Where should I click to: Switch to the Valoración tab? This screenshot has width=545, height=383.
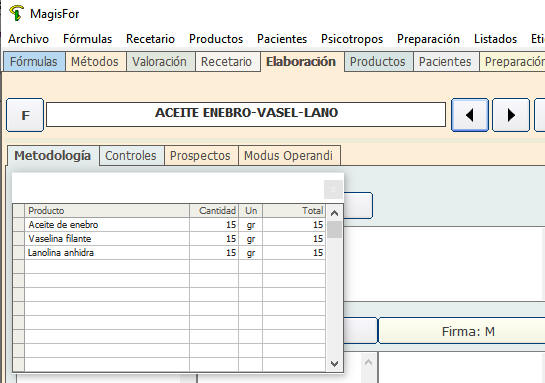(x=160, y=62)
